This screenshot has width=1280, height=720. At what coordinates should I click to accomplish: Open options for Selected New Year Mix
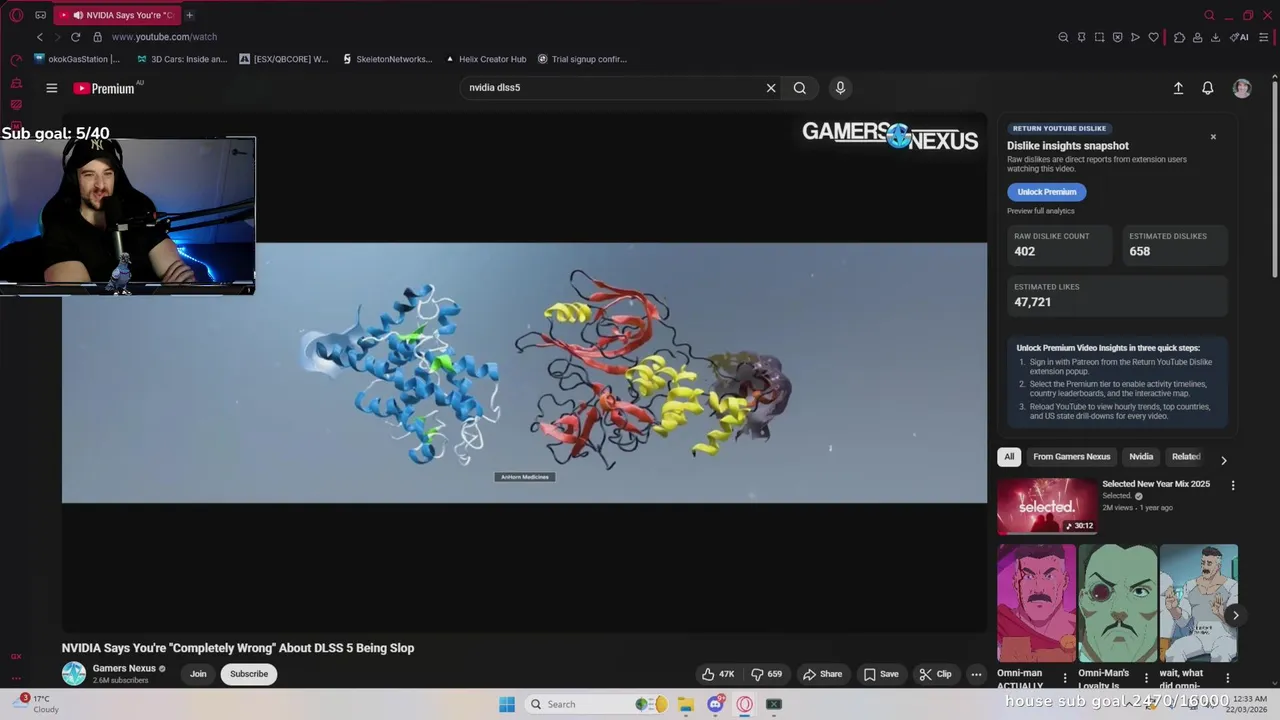pos(1233,485)
